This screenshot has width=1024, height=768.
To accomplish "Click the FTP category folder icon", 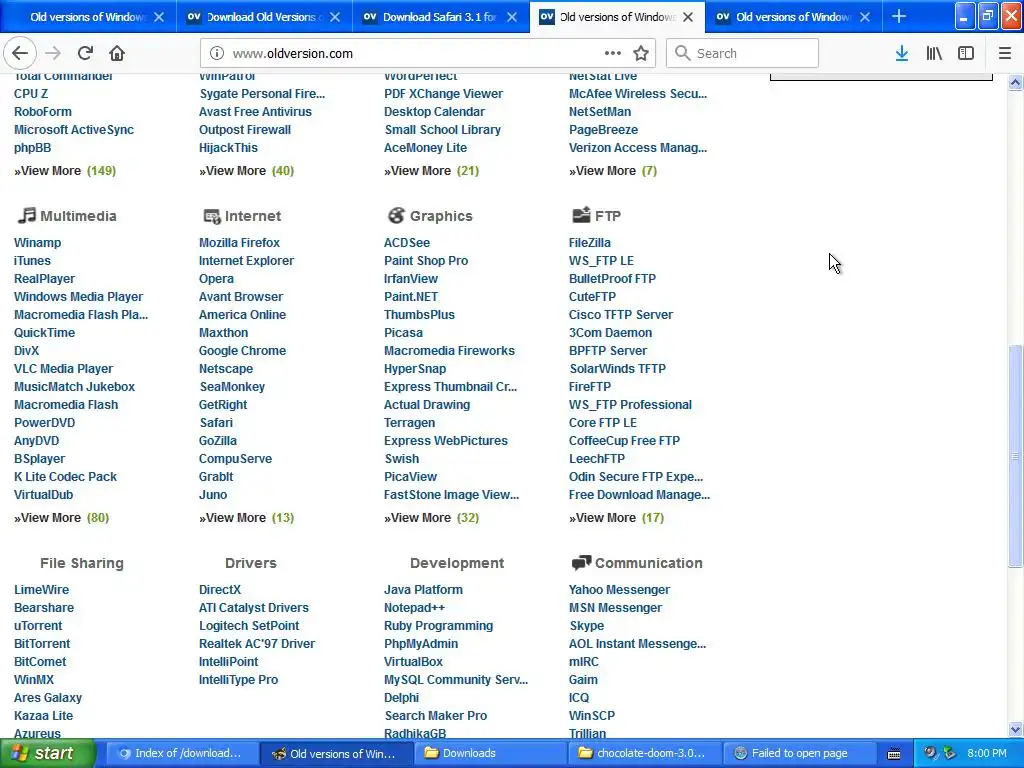I will pos(581,215).
